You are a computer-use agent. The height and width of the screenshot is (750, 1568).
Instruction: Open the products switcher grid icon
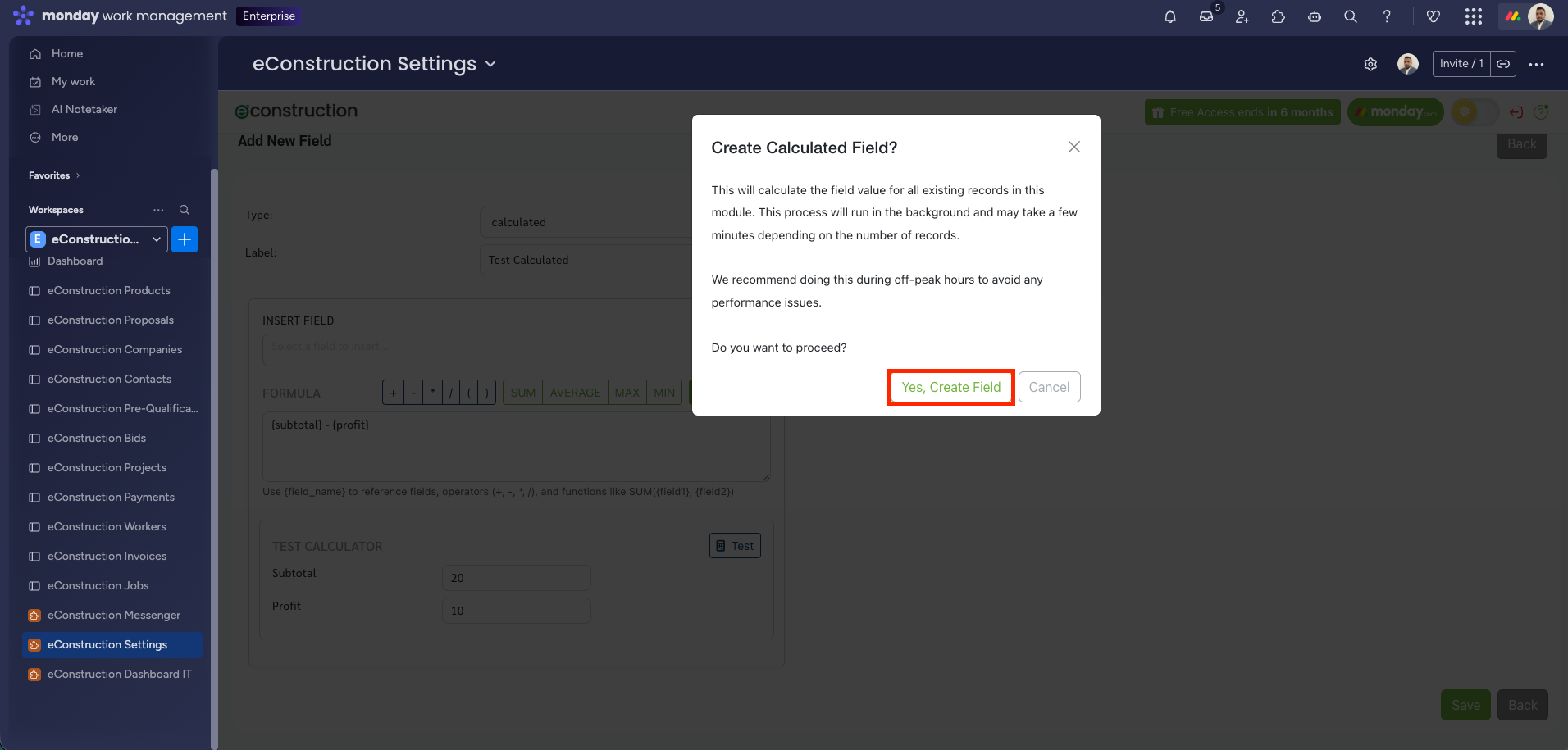point(1474,16)
